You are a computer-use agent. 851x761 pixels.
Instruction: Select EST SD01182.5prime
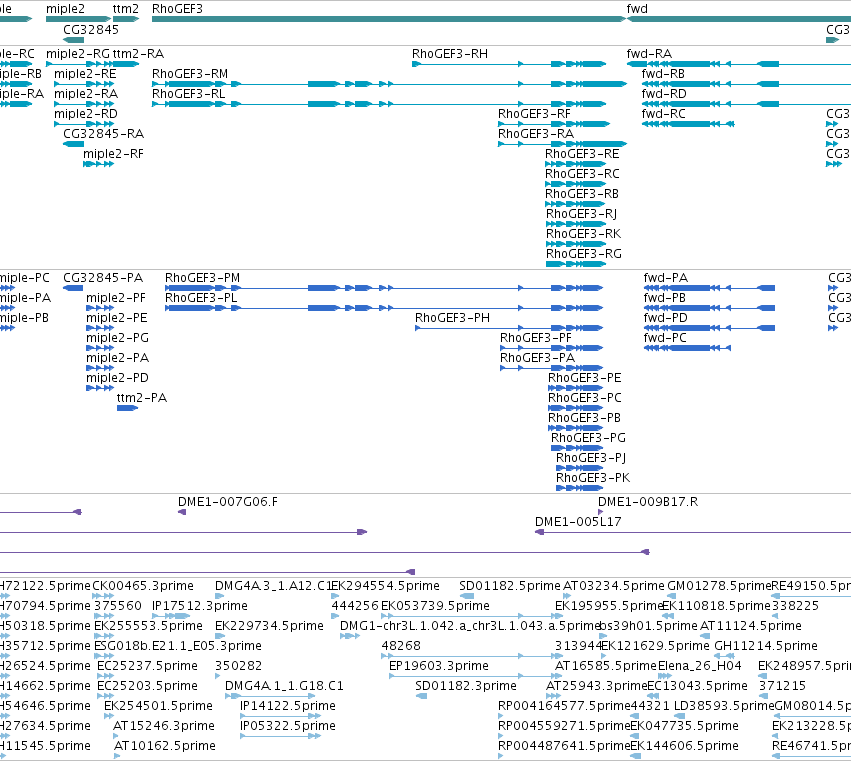510,587
